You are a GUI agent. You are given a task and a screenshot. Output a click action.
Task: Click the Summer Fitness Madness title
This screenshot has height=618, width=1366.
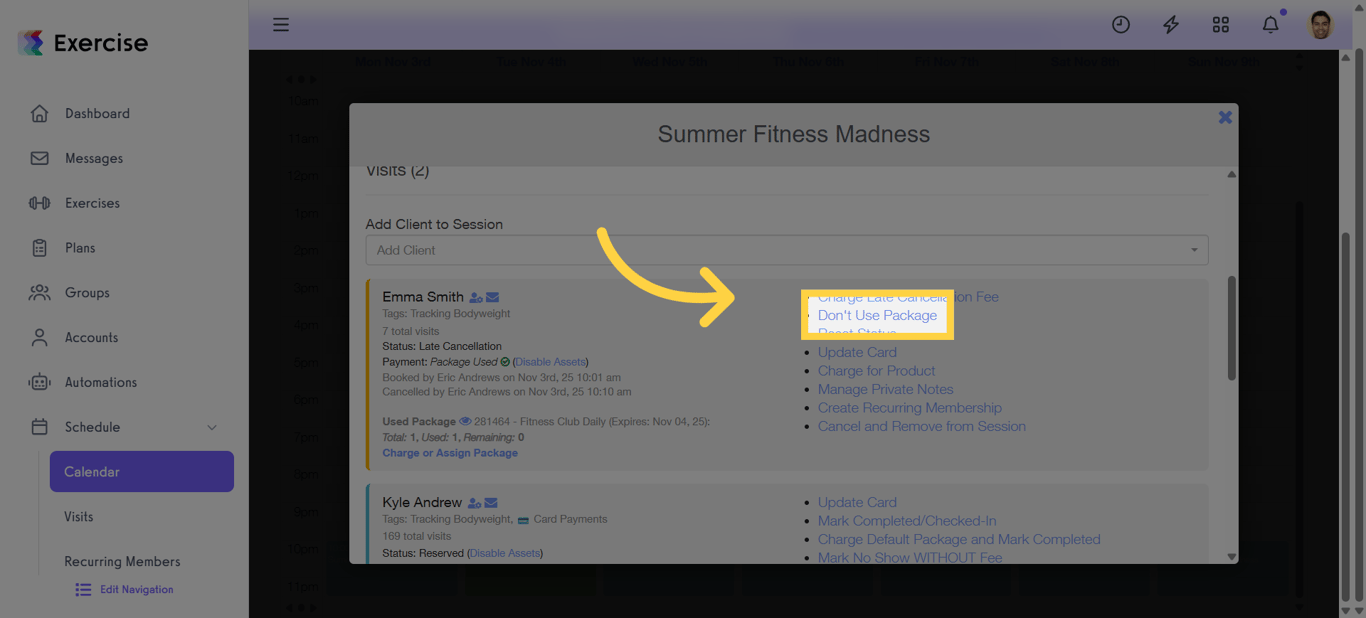tap(794, 135)
